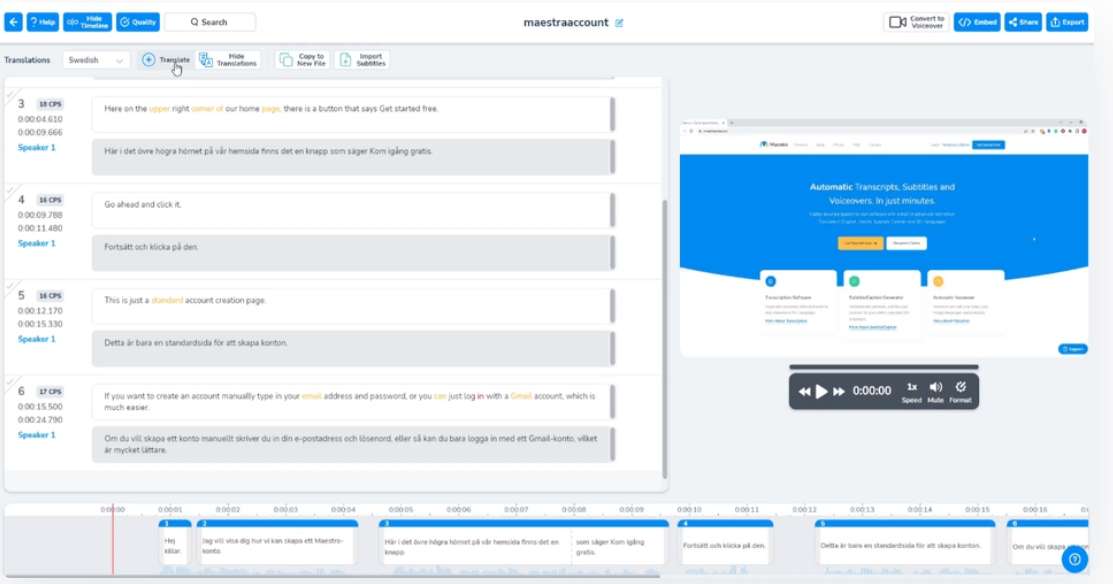Click the 'Fortsätt och klicka på den.' text box
Screen dimensions: 1113x584
click(353, 253)
